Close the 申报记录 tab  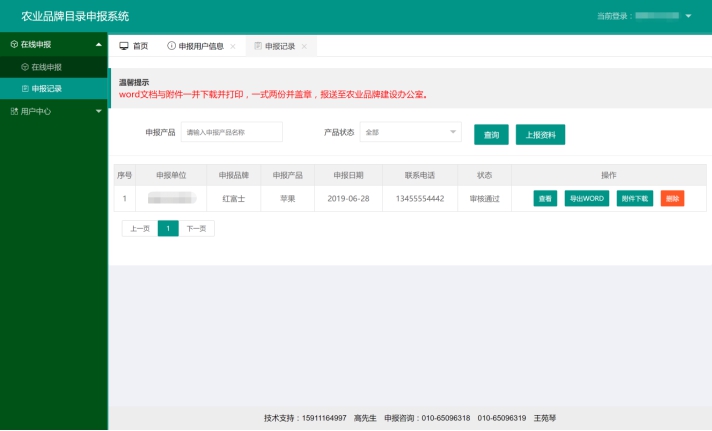(304, 46)
